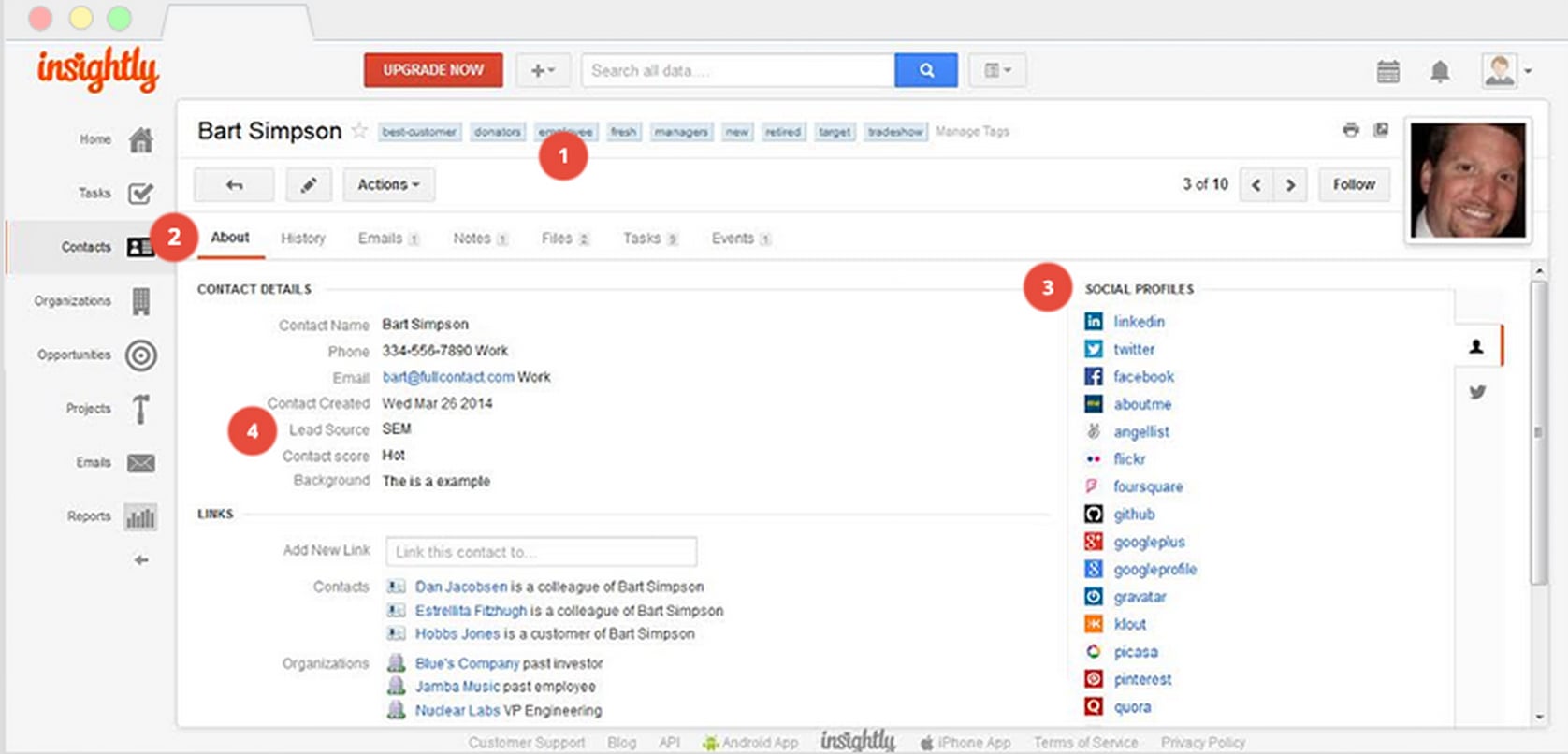Open Reports bar chart icon
Viewport: 1568px width, 754px height.
tap(140, 517)
